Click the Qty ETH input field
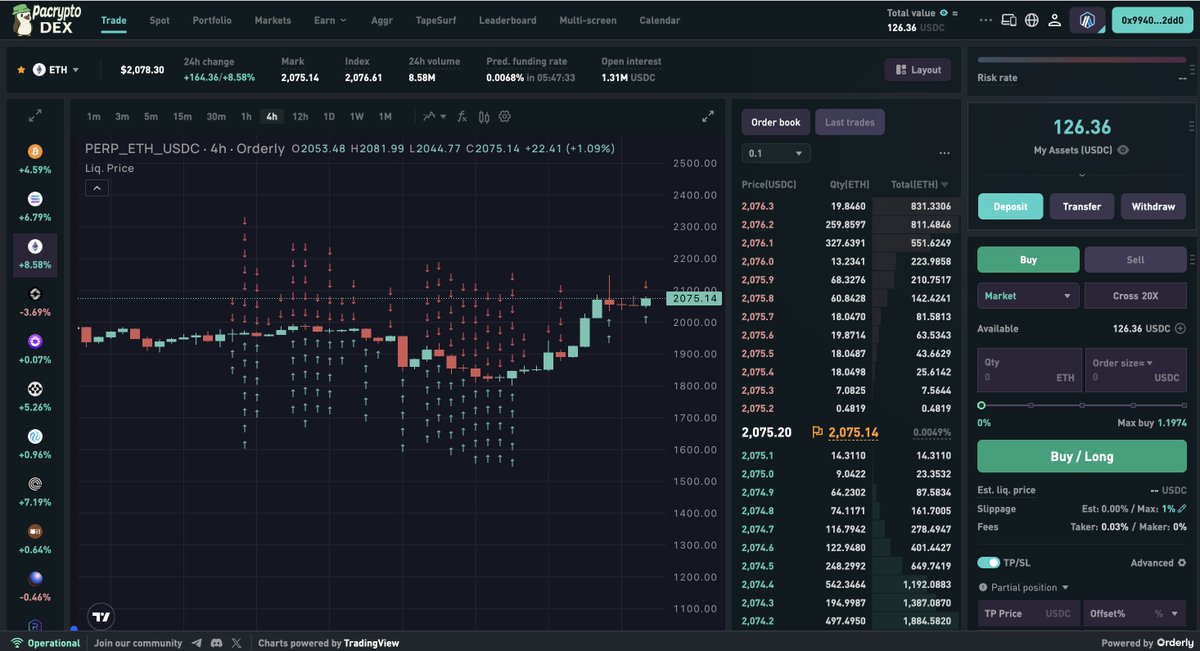This screenshot has height=651, width=1200. coord(1028,370)
